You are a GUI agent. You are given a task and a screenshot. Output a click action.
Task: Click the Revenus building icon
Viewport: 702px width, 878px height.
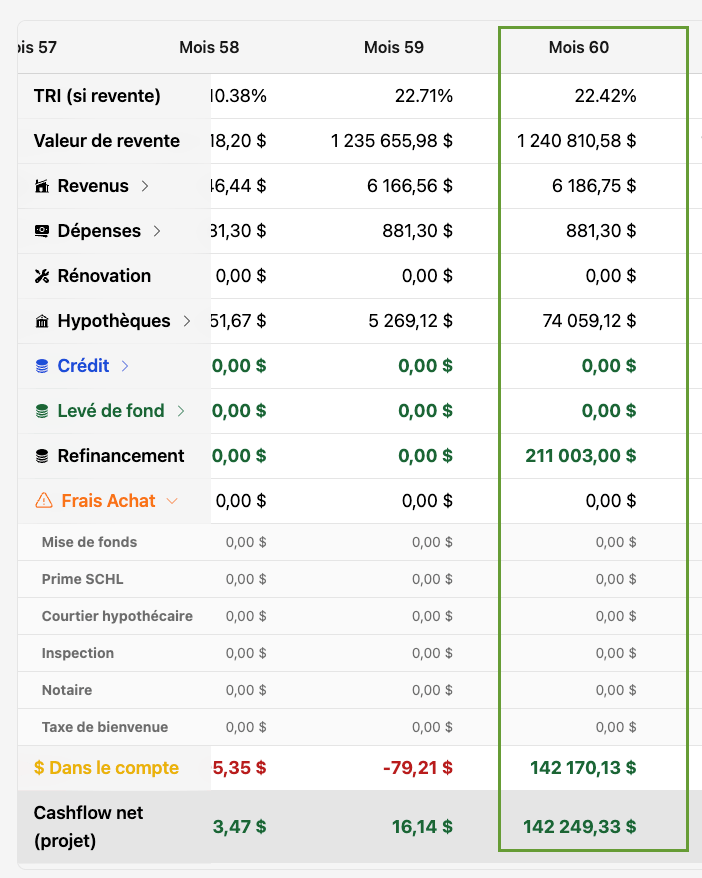click(42, 186)
